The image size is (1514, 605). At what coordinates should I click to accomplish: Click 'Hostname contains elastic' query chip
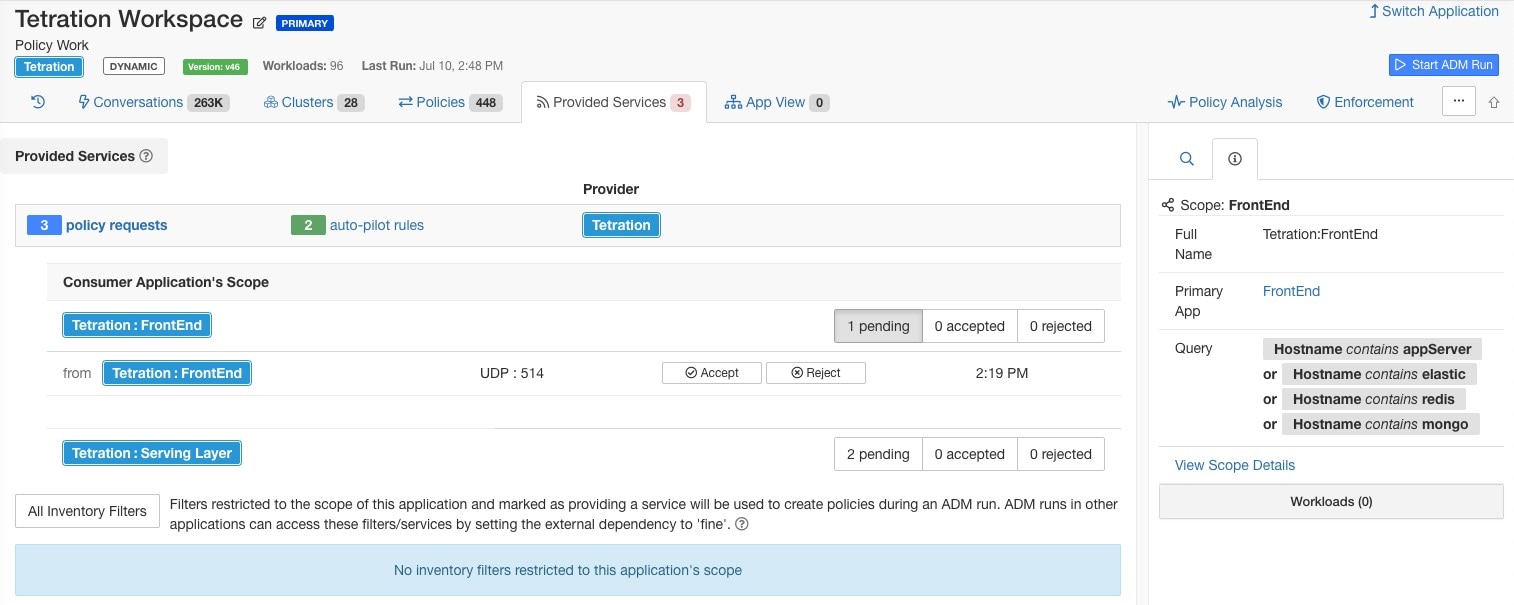point(1379,374)
